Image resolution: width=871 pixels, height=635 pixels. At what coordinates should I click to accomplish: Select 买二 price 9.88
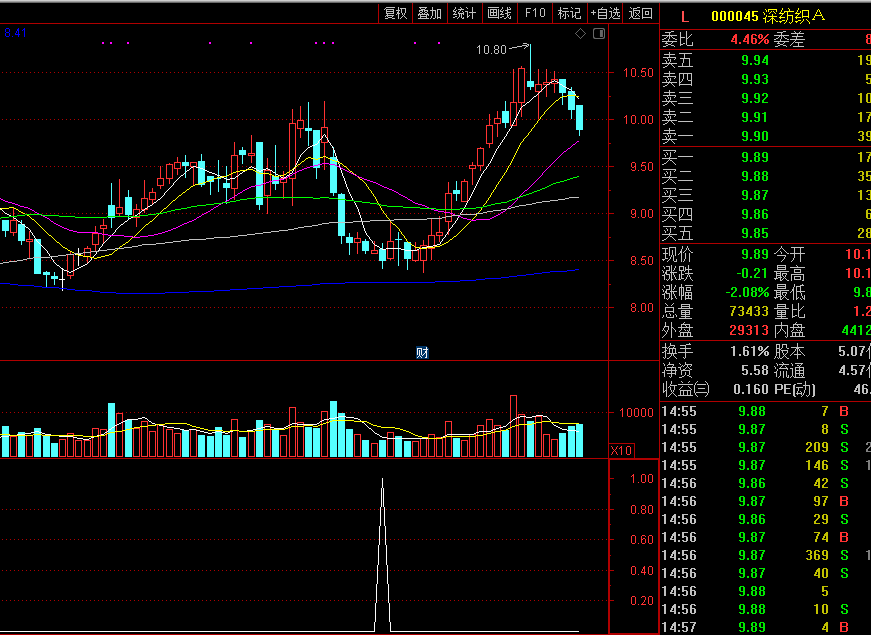(x=755, y=176)
